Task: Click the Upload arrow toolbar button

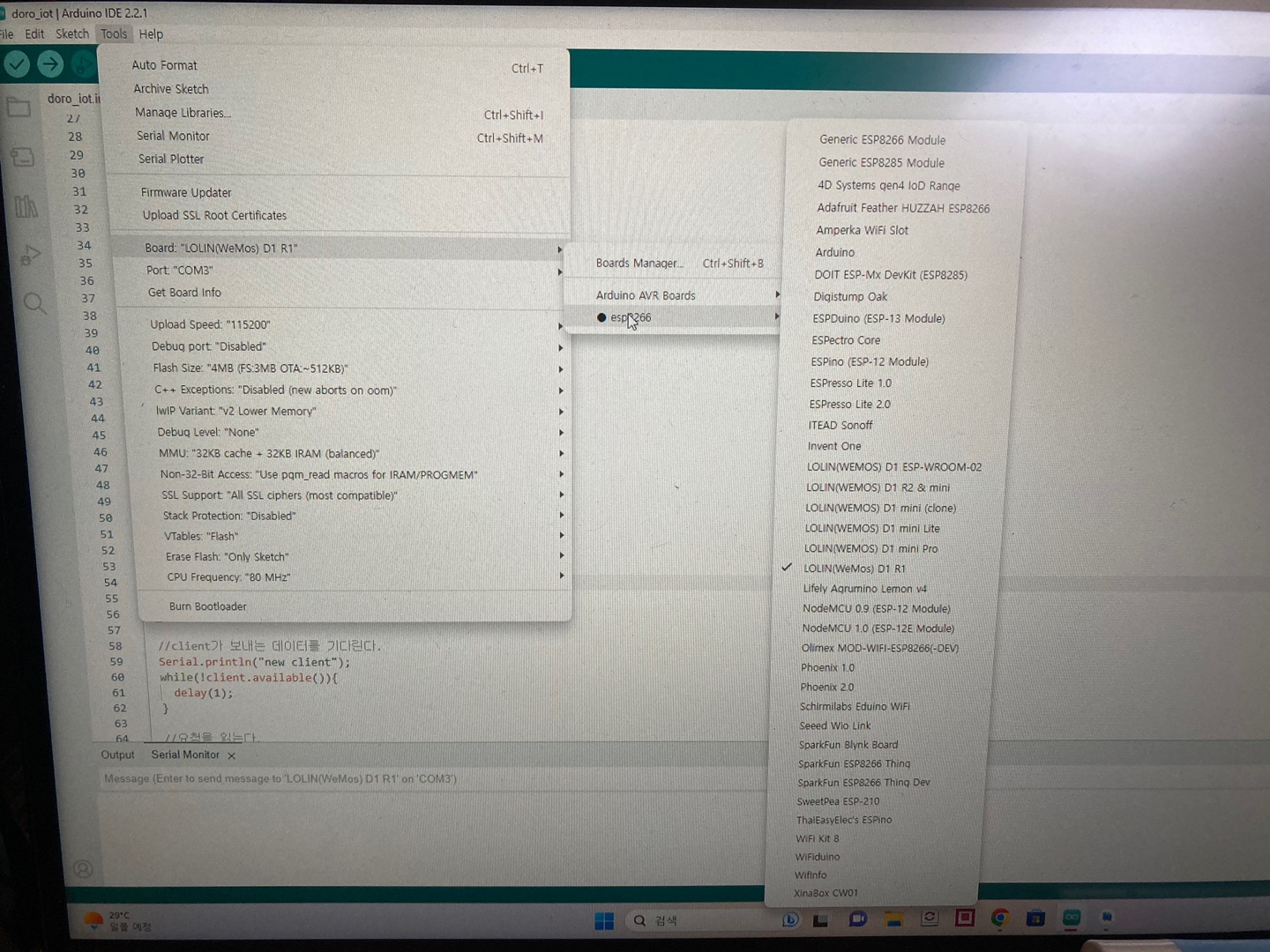Action: coord(51,63)
